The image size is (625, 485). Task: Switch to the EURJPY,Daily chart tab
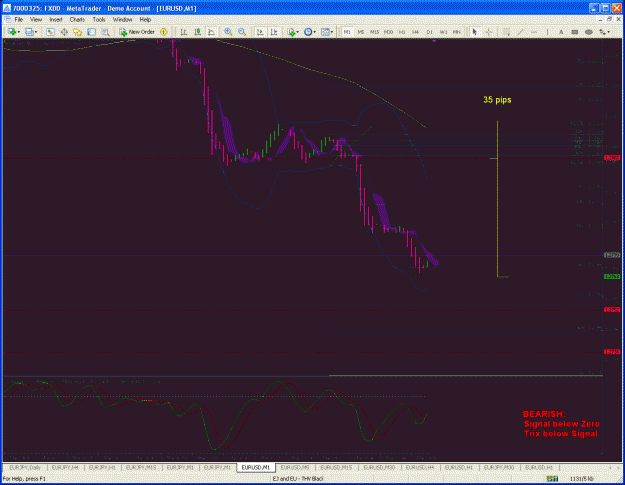coord(25,467)
